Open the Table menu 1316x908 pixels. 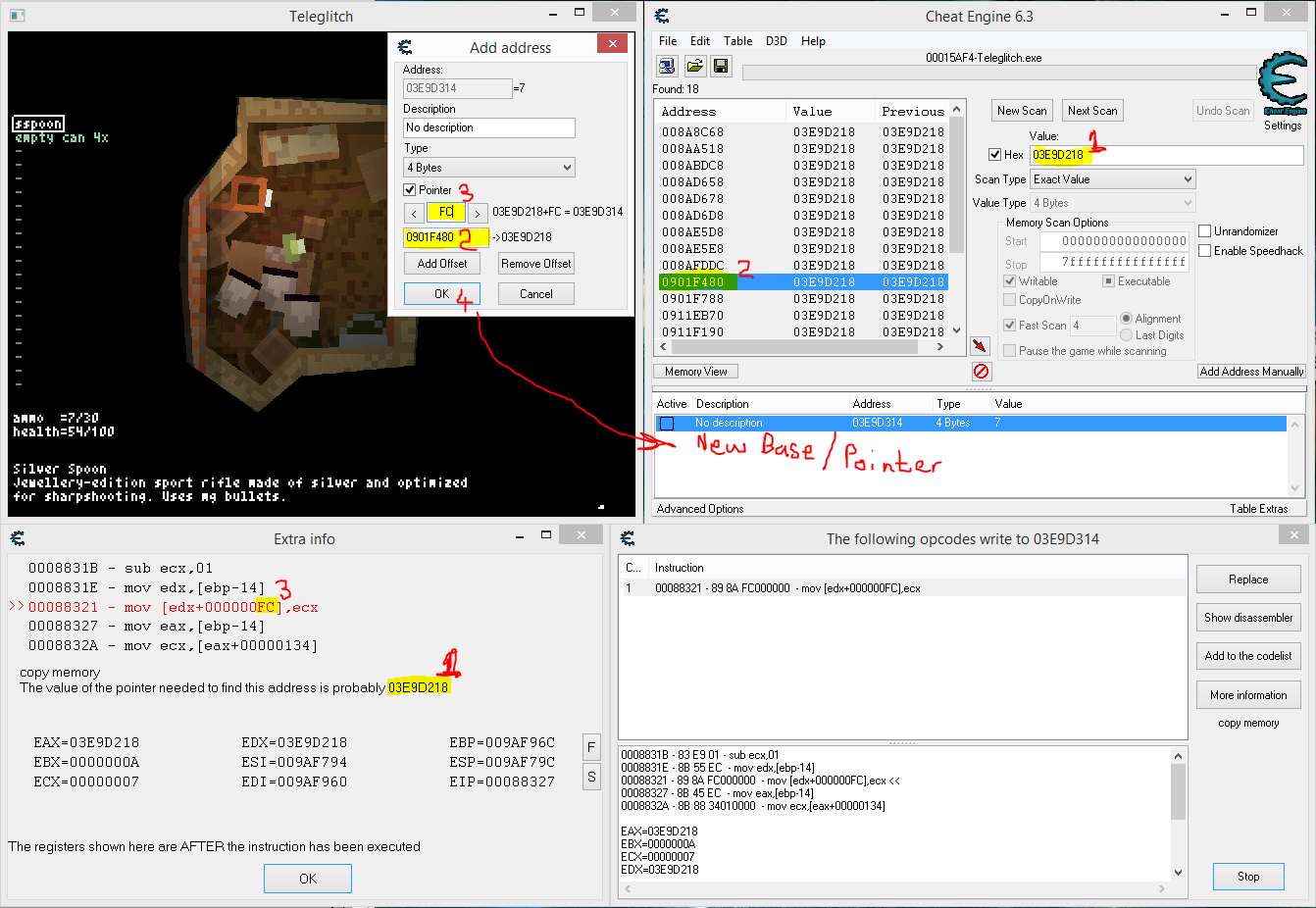tap(738, 40)
